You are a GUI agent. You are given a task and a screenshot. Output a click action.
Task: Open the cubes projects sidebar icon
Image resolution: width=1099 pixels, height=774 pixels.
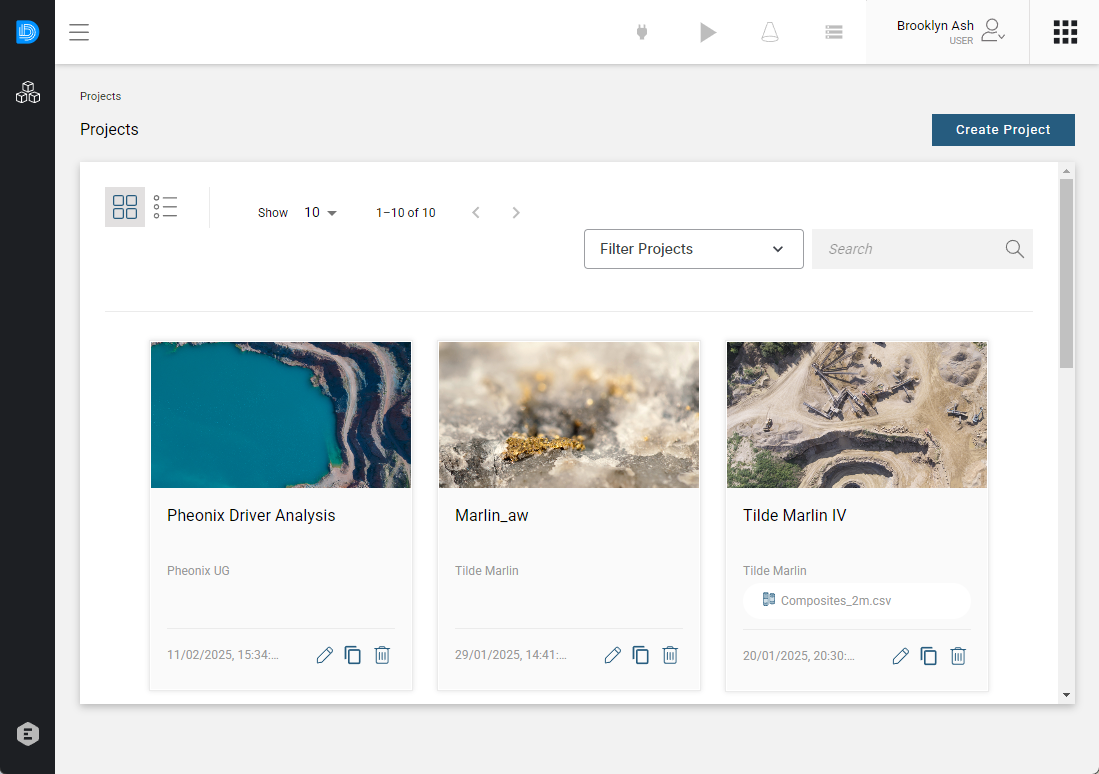(x=28, y=92)
